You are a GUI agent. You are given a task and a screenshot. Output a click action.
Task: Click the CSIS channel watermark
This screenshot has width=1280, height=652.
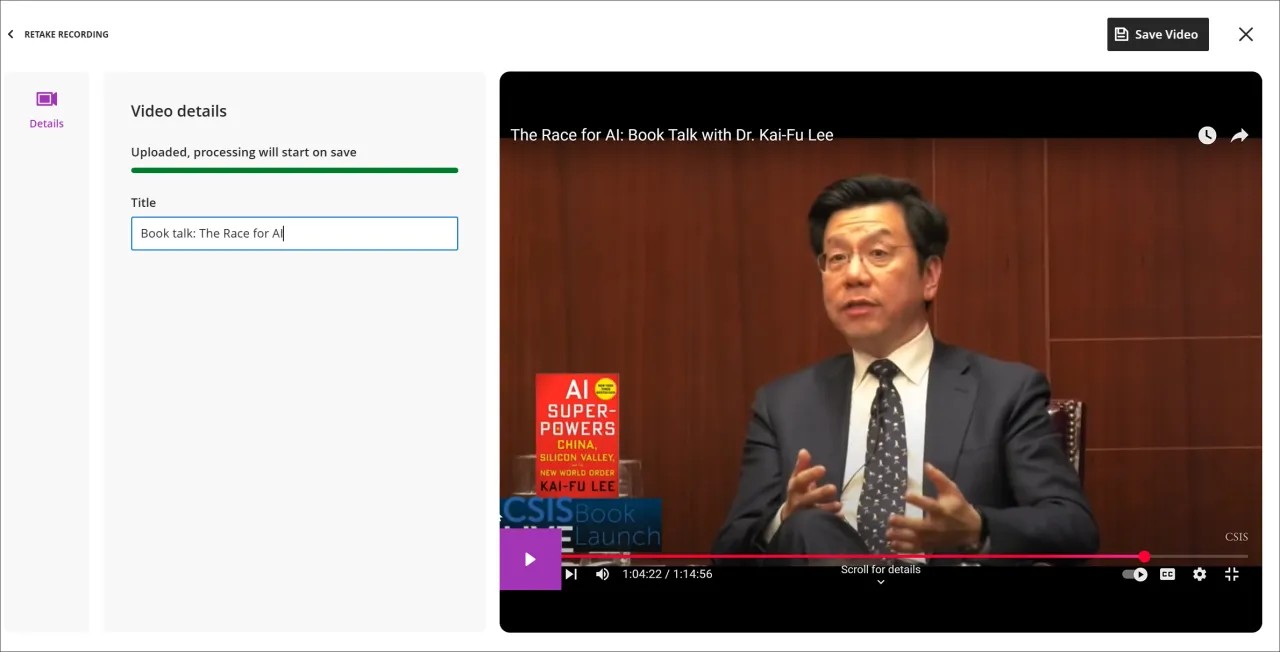tap(1236, 537)
